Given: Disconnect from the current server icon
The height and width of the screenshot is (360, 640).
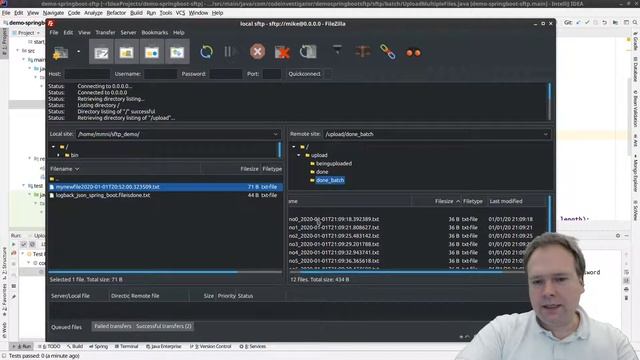Looking at the screenshot, I should (282, 52).
